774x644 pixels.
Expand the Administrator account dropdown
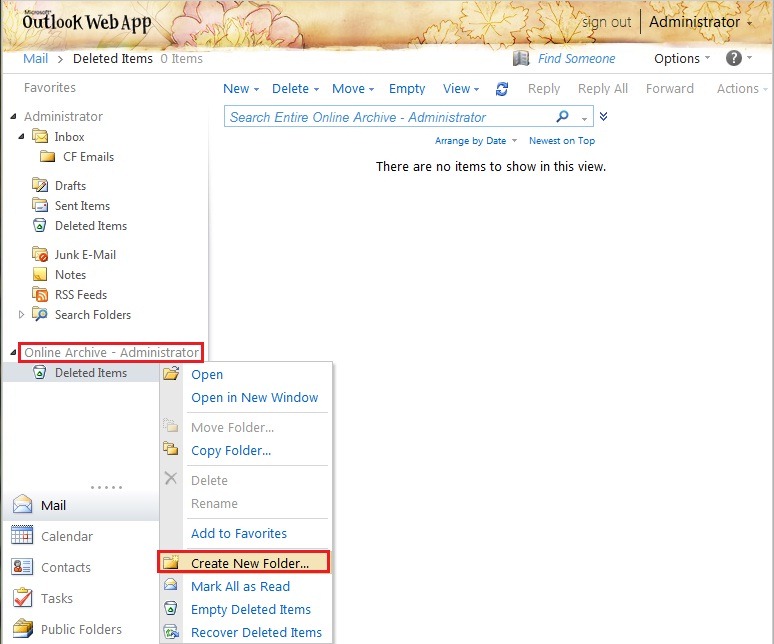[x=700, y=22]
